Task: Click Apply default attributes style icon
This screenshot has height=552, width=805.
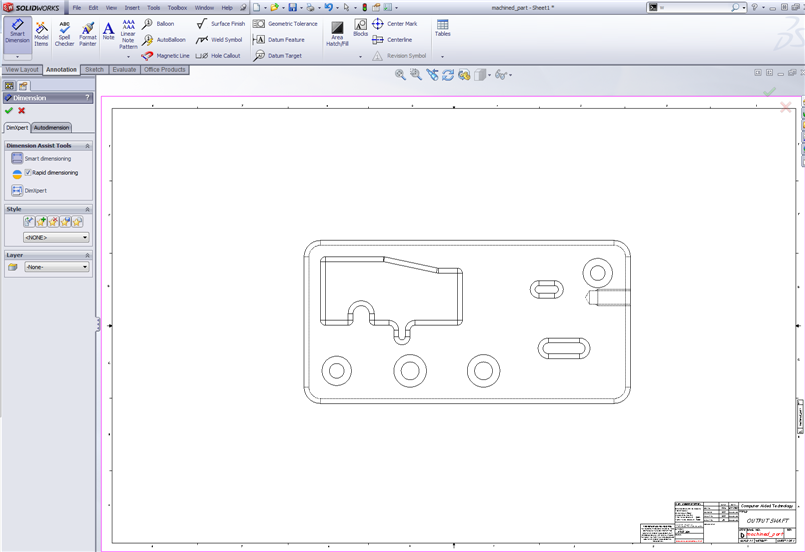Action: [29, 222]
